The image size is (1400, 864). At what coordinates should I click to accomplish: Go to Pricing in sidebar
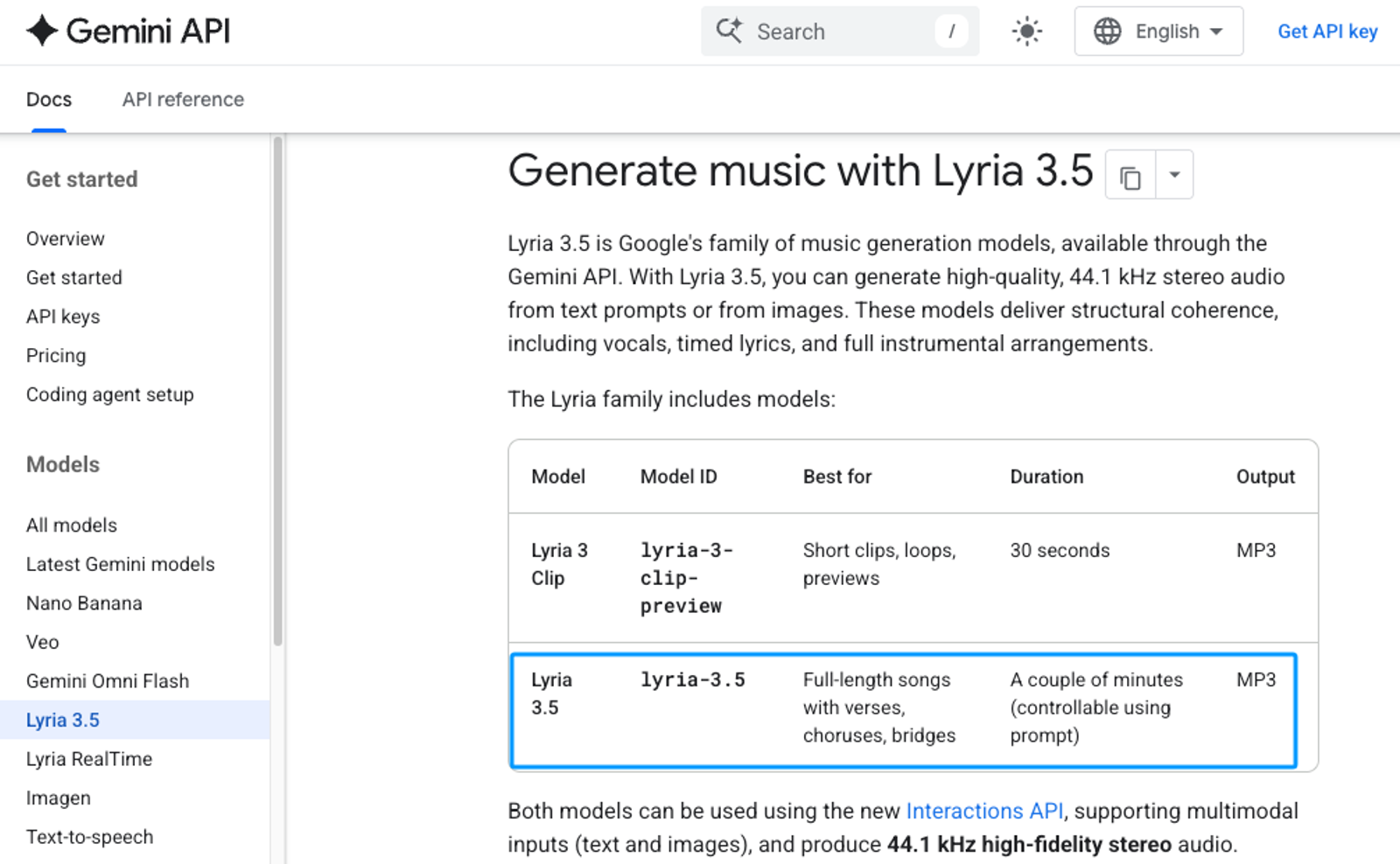click(x=56, y=356)
